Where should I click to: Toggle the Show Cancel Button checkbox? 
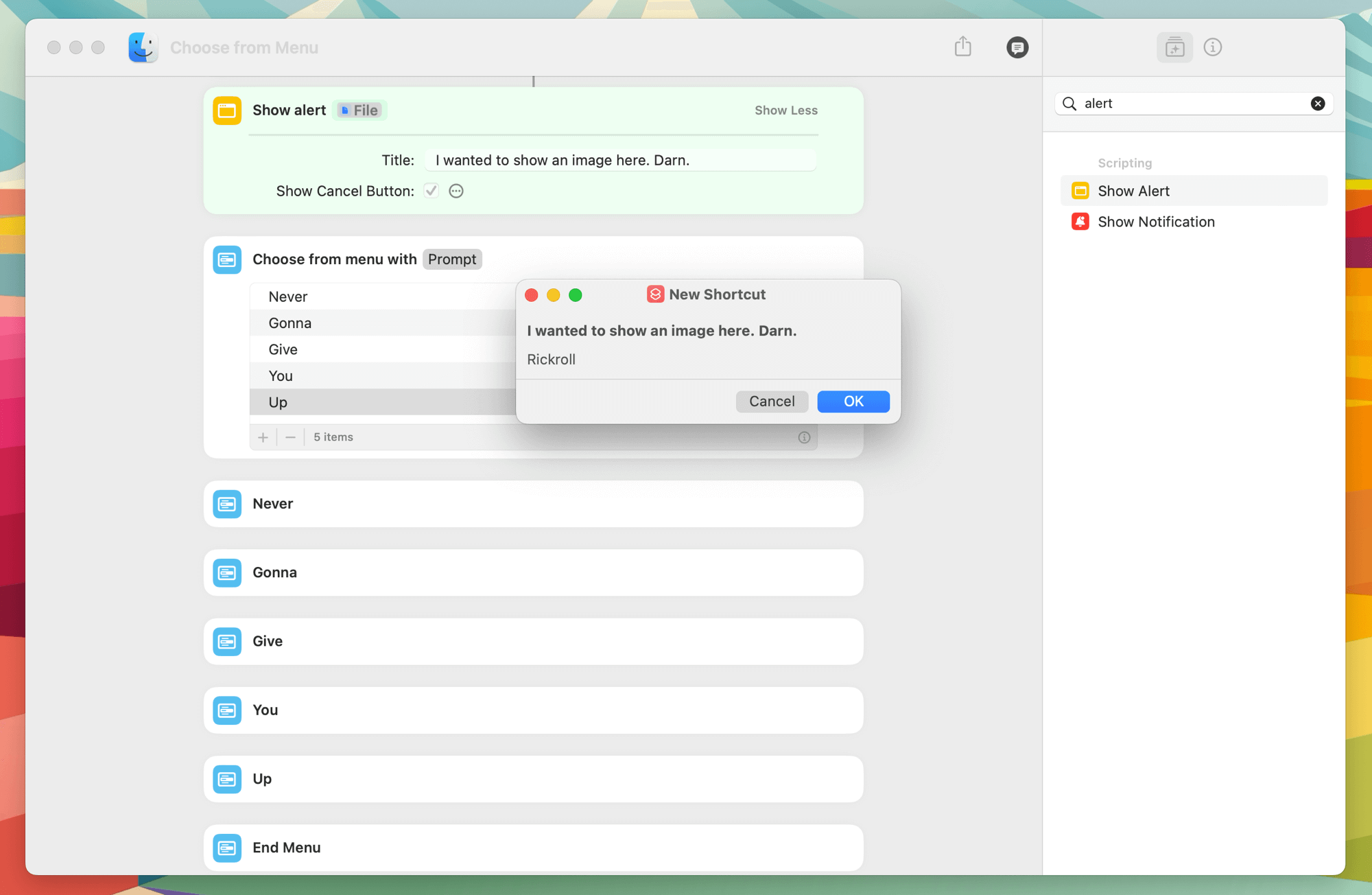(x=431, y=191)
